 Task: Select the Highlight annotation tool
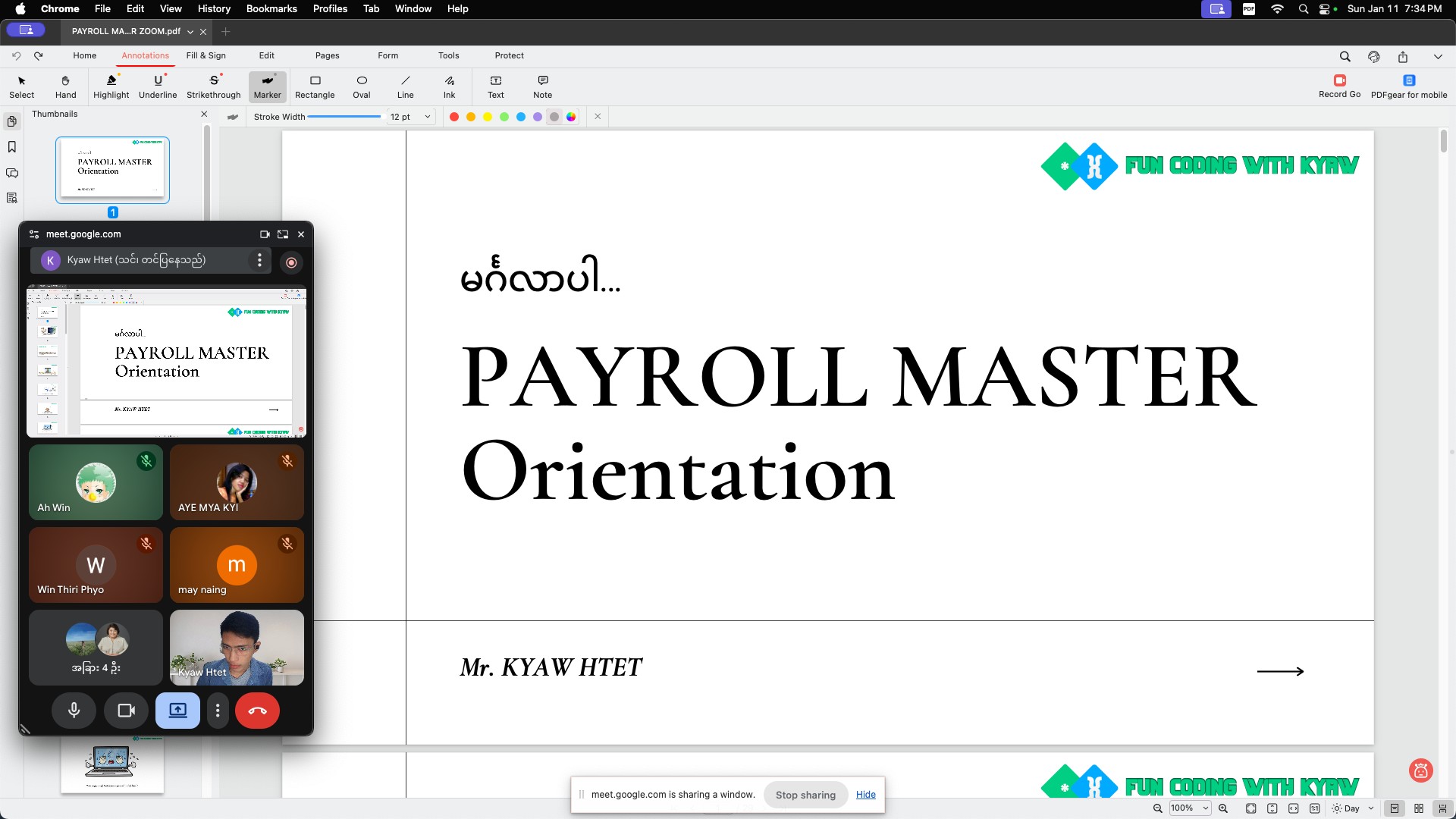pos(111,86)
